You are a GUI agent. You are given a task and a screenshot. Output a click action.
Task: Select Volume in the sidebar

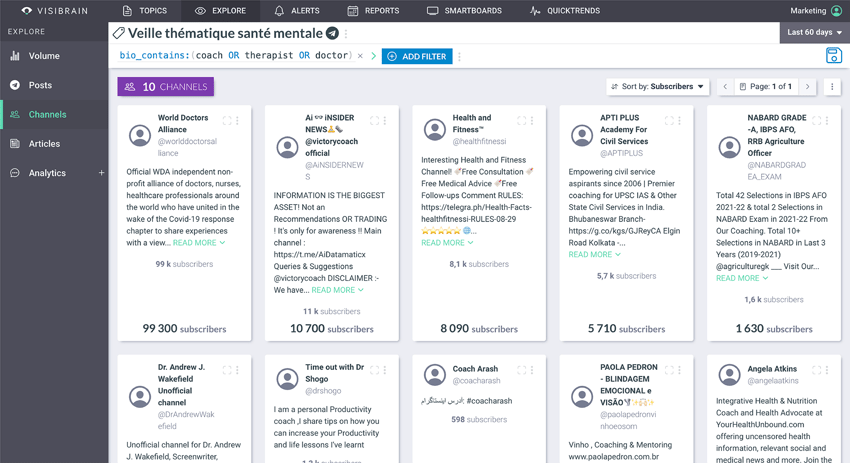click(x=54, y=56)
